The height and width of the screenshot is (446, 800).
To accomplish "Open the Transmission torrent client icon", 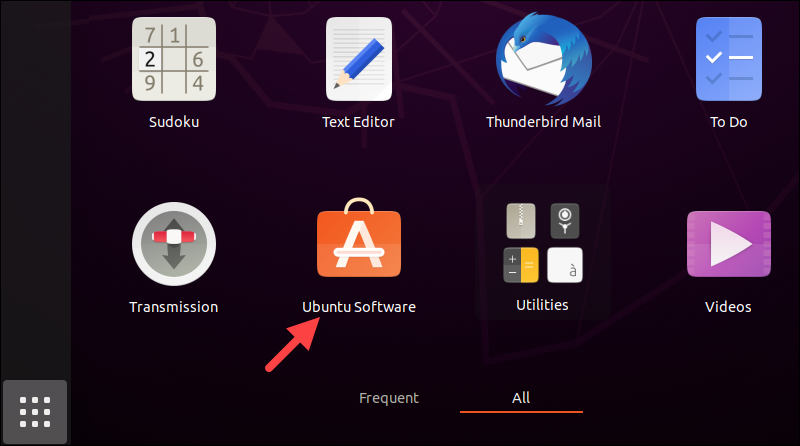I will click(x=174, y=244).
